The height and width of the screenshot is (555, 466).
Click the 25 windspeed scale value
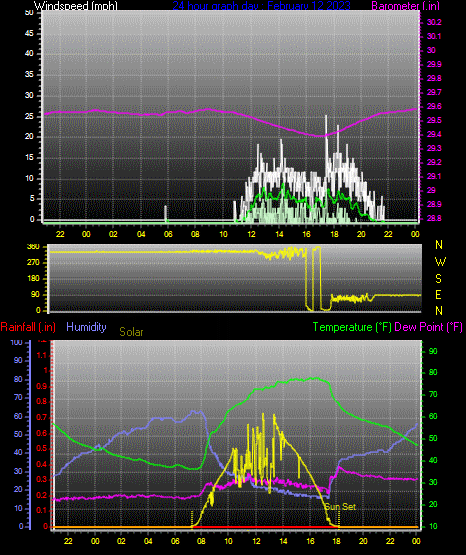coord(29,116)
